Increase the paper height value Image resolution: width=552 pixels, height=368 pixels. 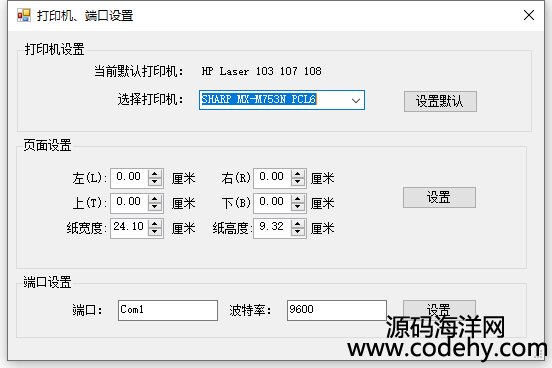pyautogui.click(x=298, y=224)
